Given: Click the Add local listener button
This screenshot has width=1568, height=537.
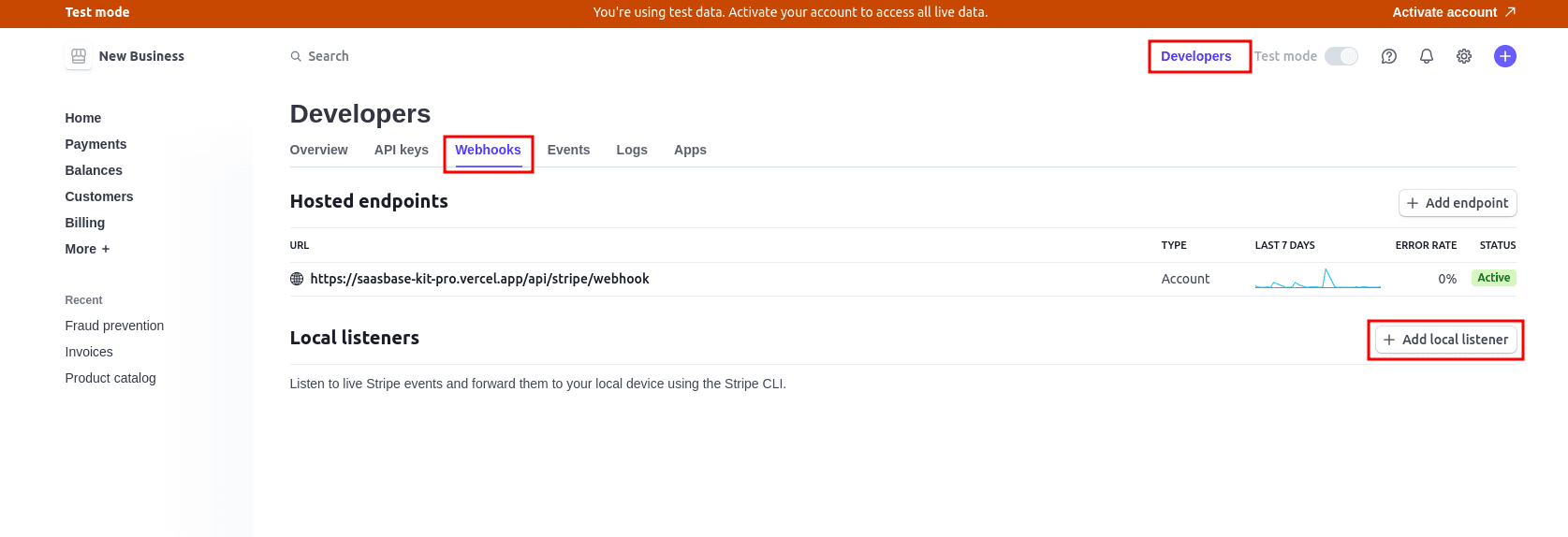Looking at the screenshot, I should (1445, 340).
